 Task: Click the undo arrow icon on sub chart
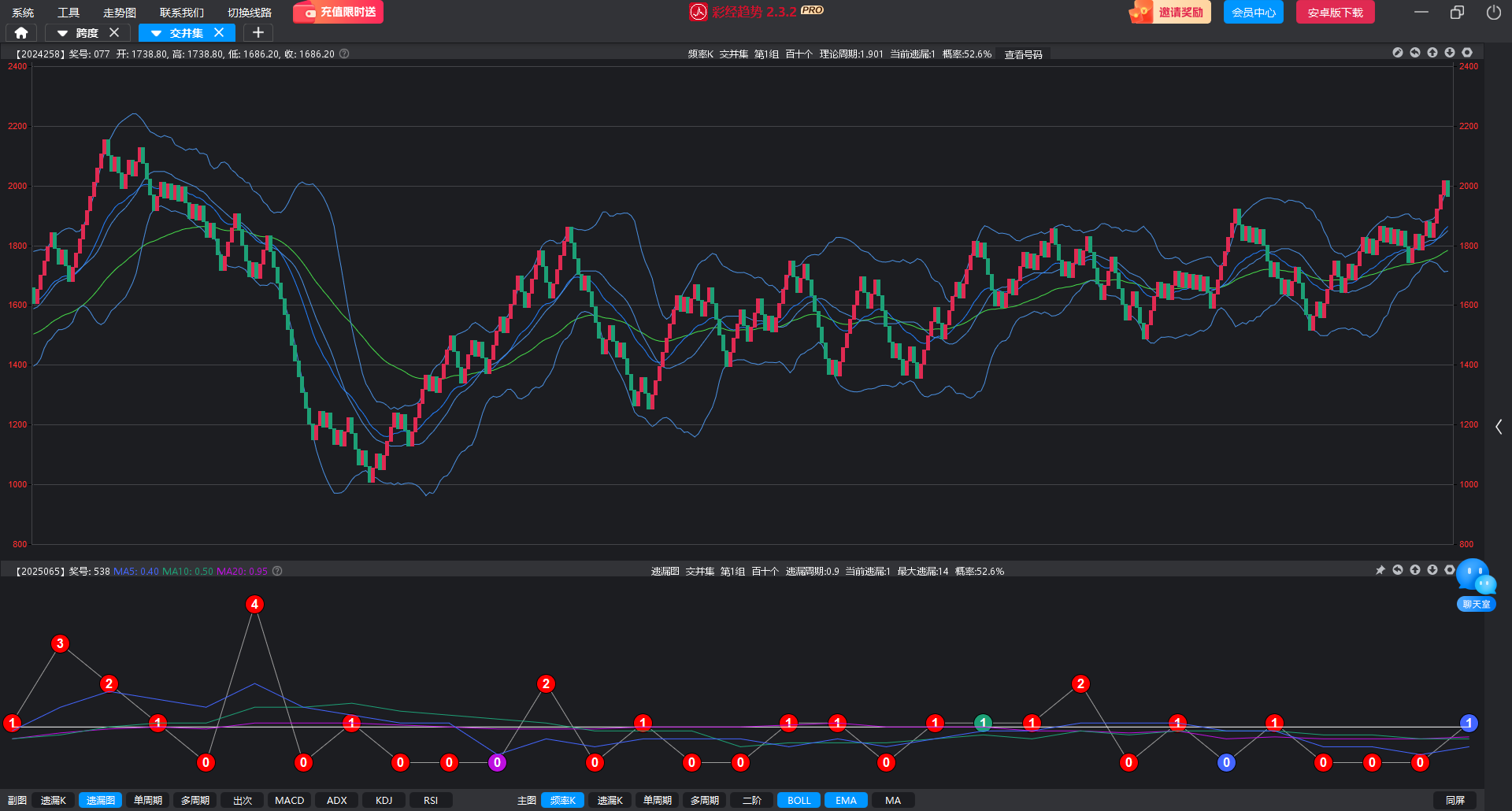pyautogui.click(x=1398, y=570)
